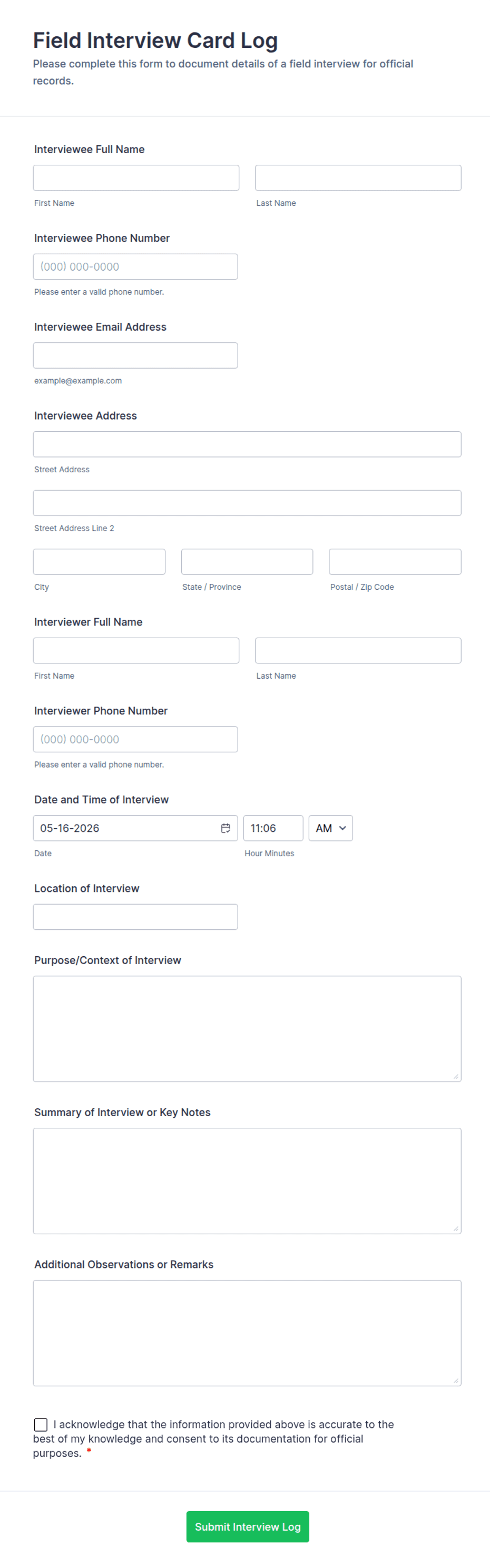
Task: Select the Interviewer First Name field
Action: coord(136,651)
